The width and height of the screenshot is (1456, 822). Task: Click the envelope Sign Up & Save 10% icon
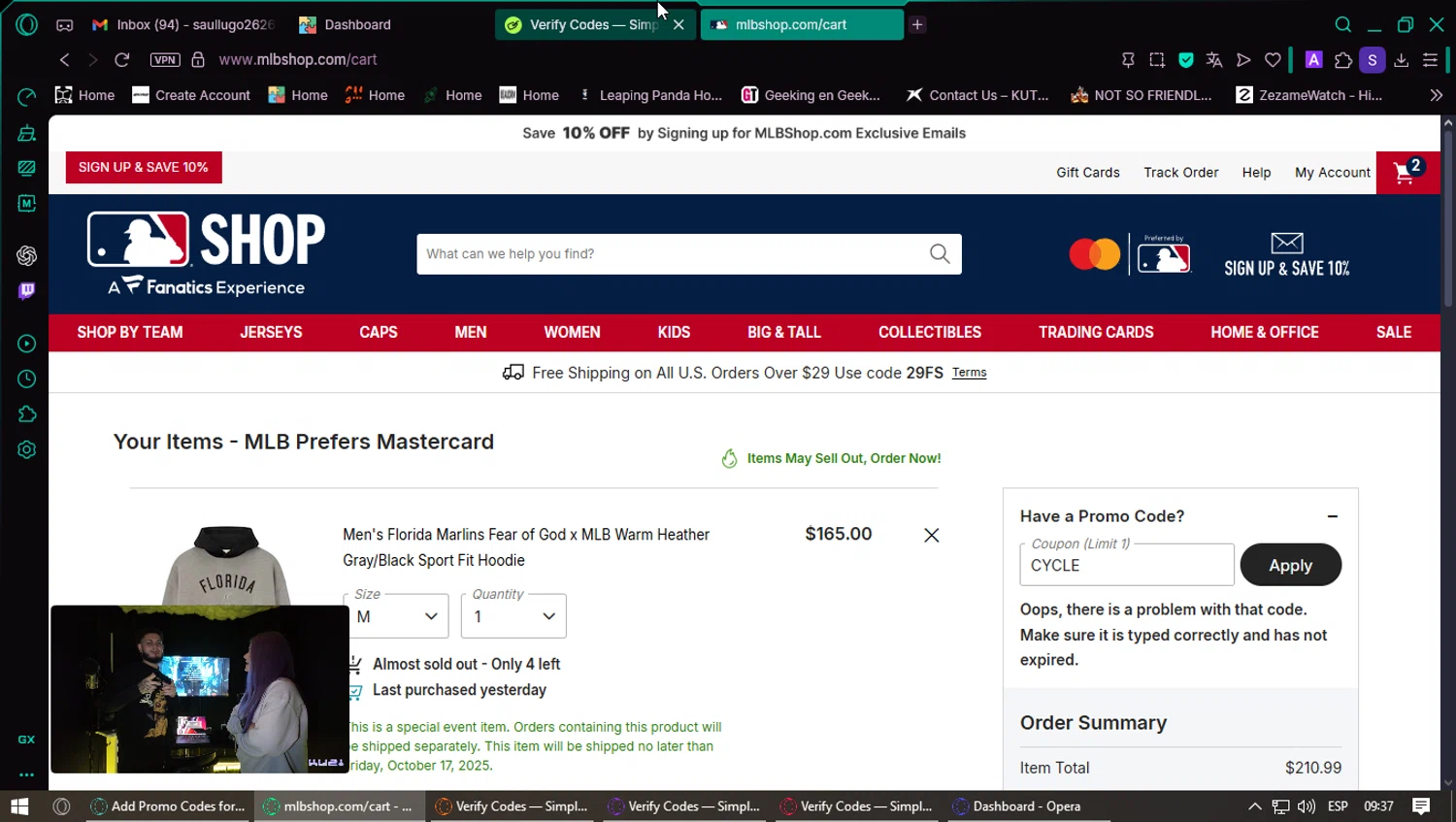(1287, 254)
